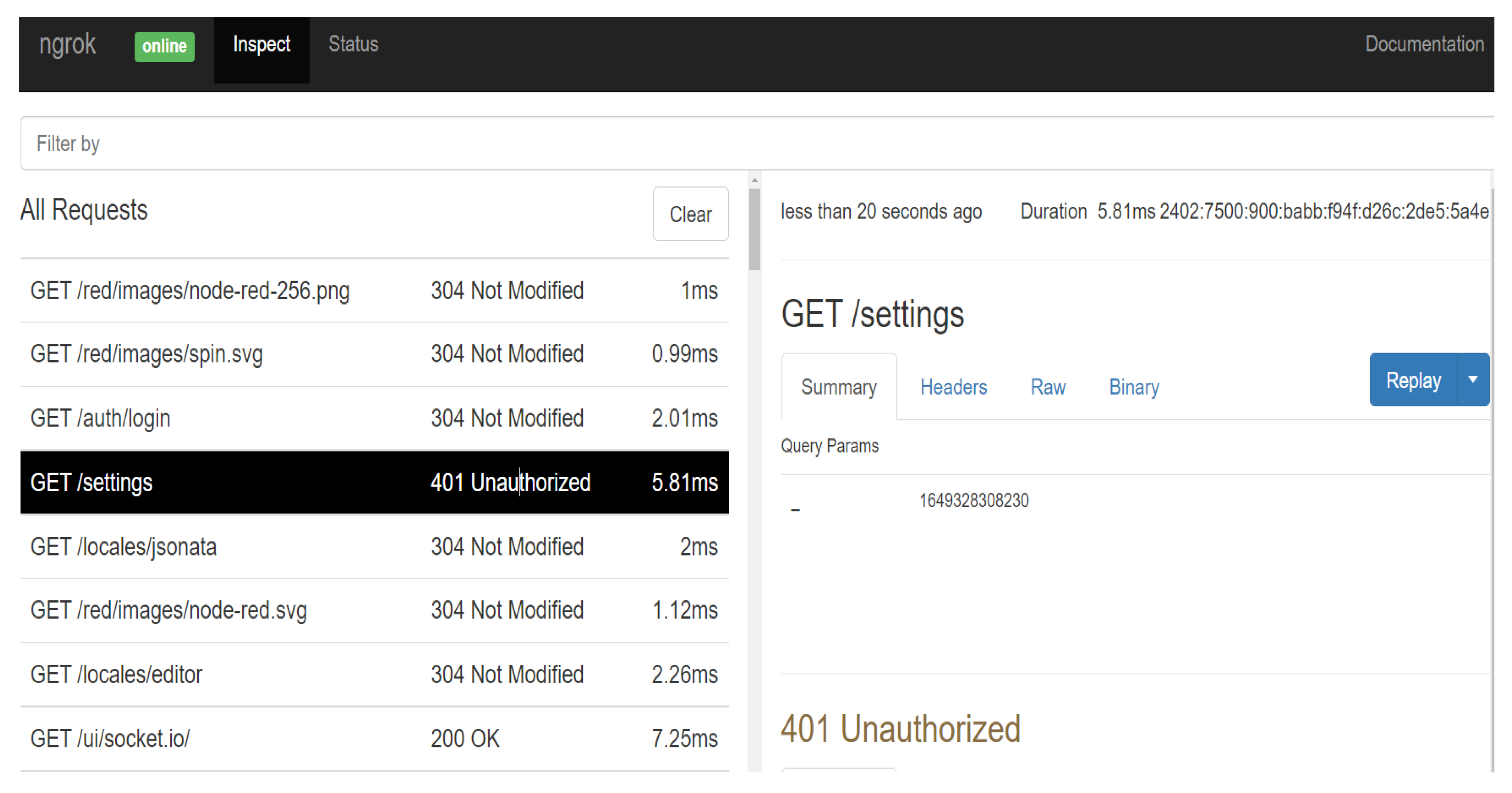Select the Binary tab
The width and height of the screenshot is (1512, 793).
[1133, 387]
